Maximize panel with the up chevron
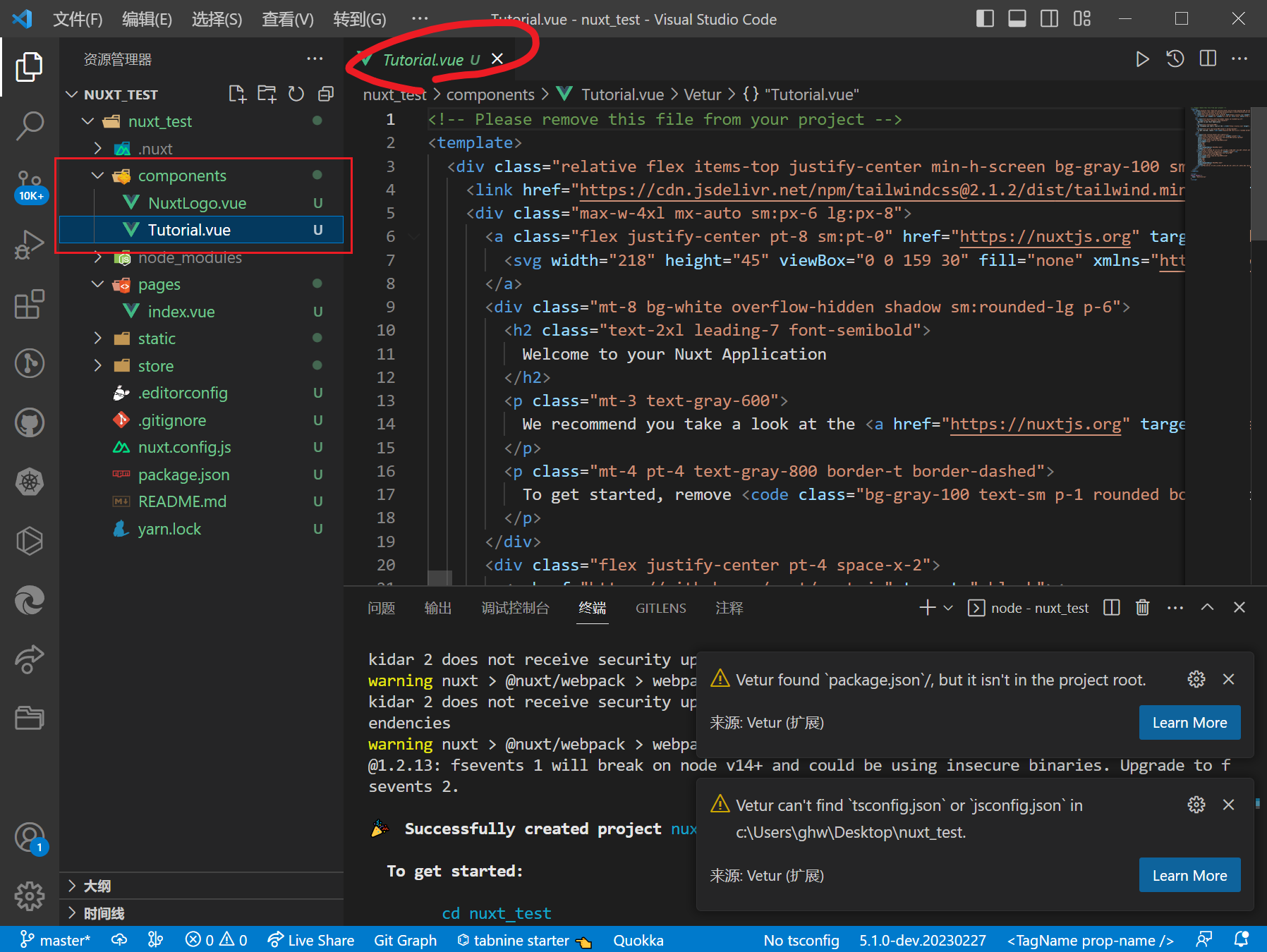Viewport: 1267px width, 952px height. (x=1208, y=607)
